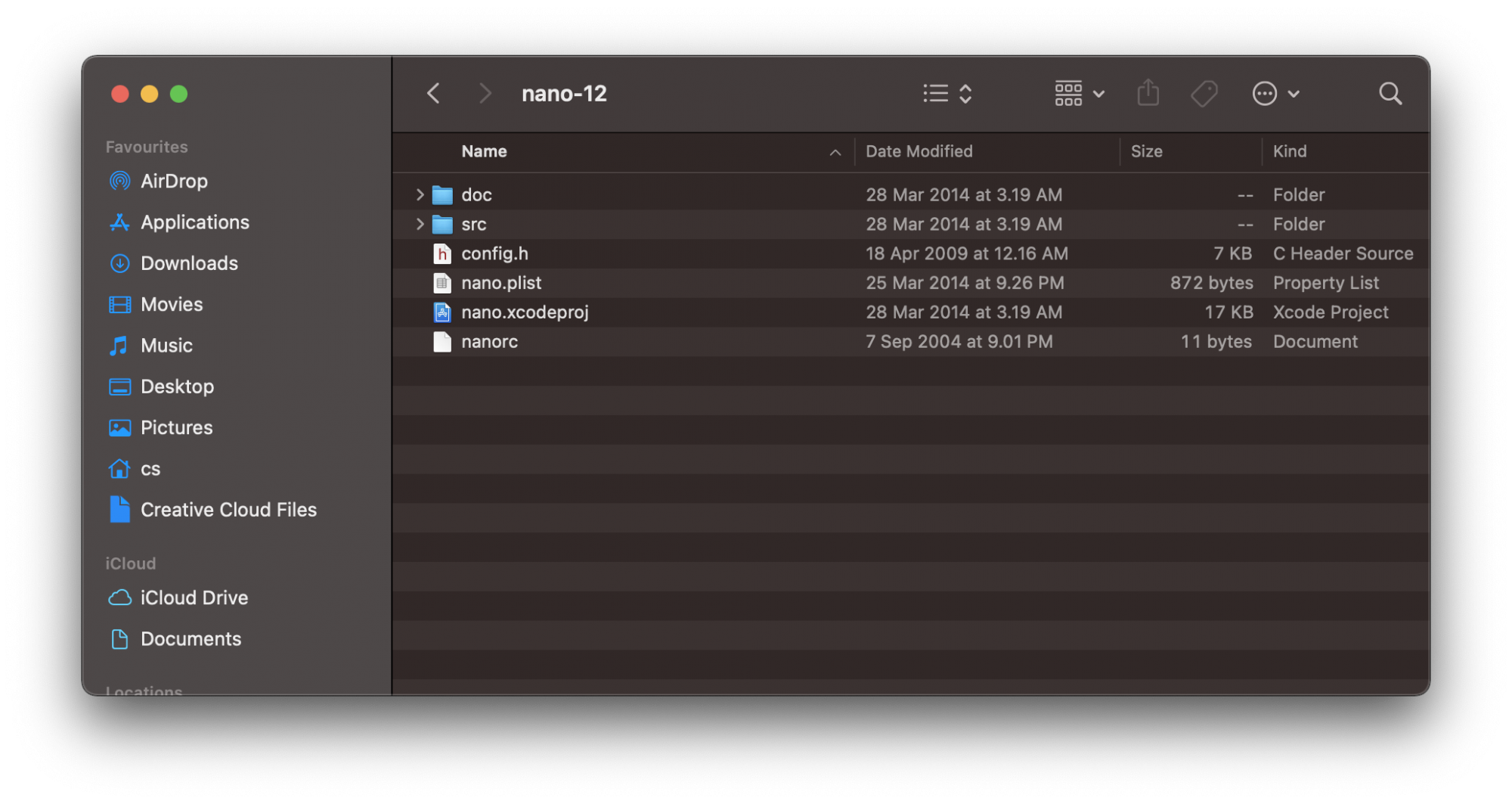The image size is (1512, 804).
Task: Select the file name nano.plist
Action: coord(501,283)
